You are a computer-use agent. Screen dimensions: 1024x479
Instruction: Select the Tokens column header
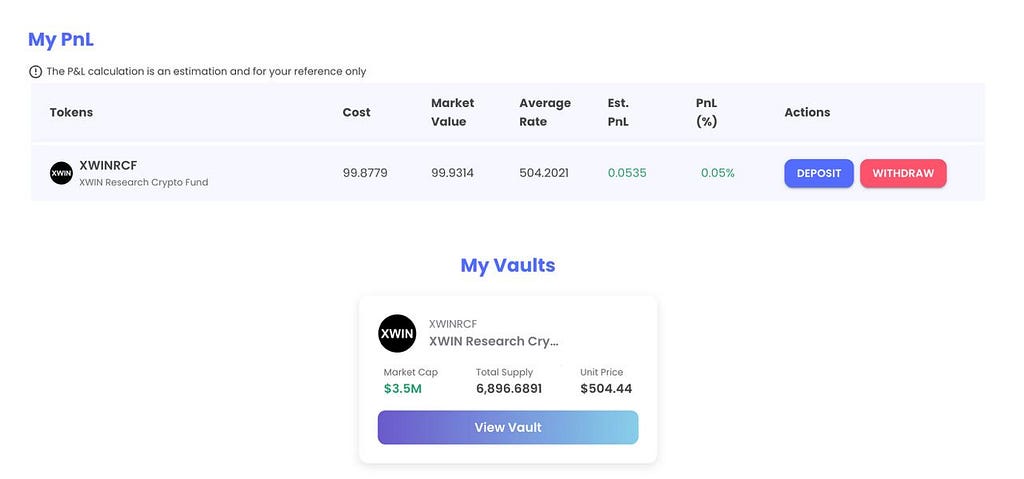pos(71,112)
